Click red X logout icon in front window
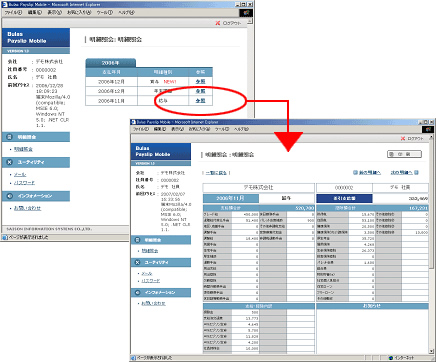This screenshot has height=362, width=436. pos(403,138)
